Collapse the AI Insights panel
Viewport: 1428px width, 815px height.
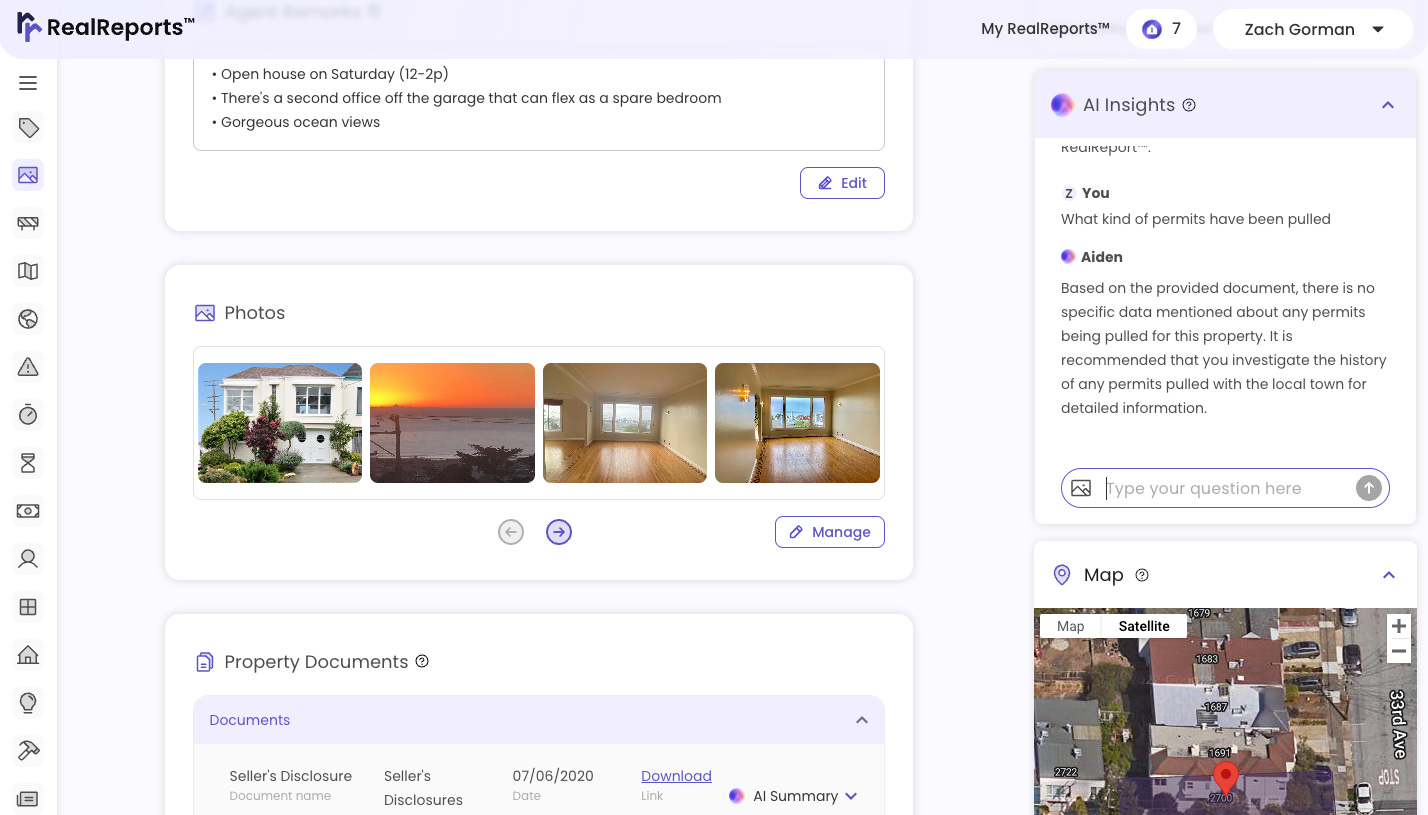tap(1388, 105)
